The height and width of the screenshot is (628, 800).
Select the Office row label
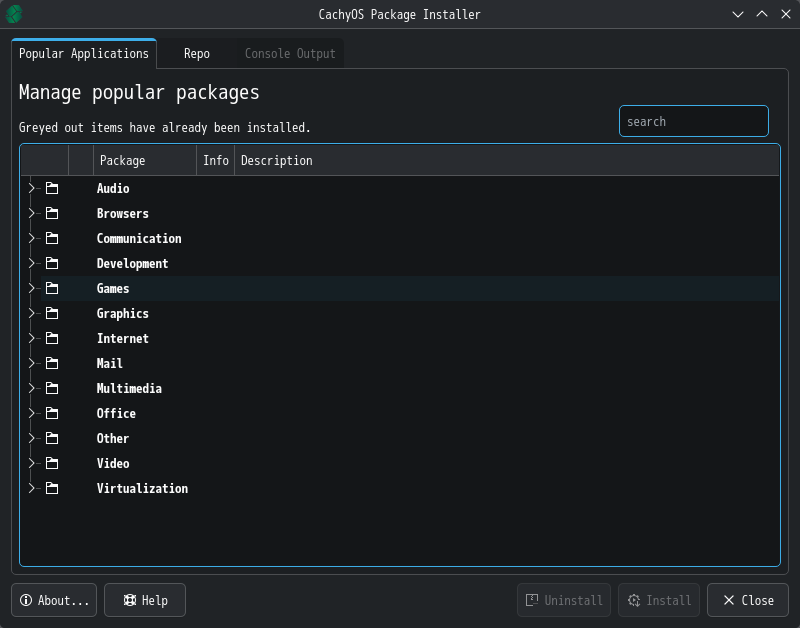click(x=116, y=414)
